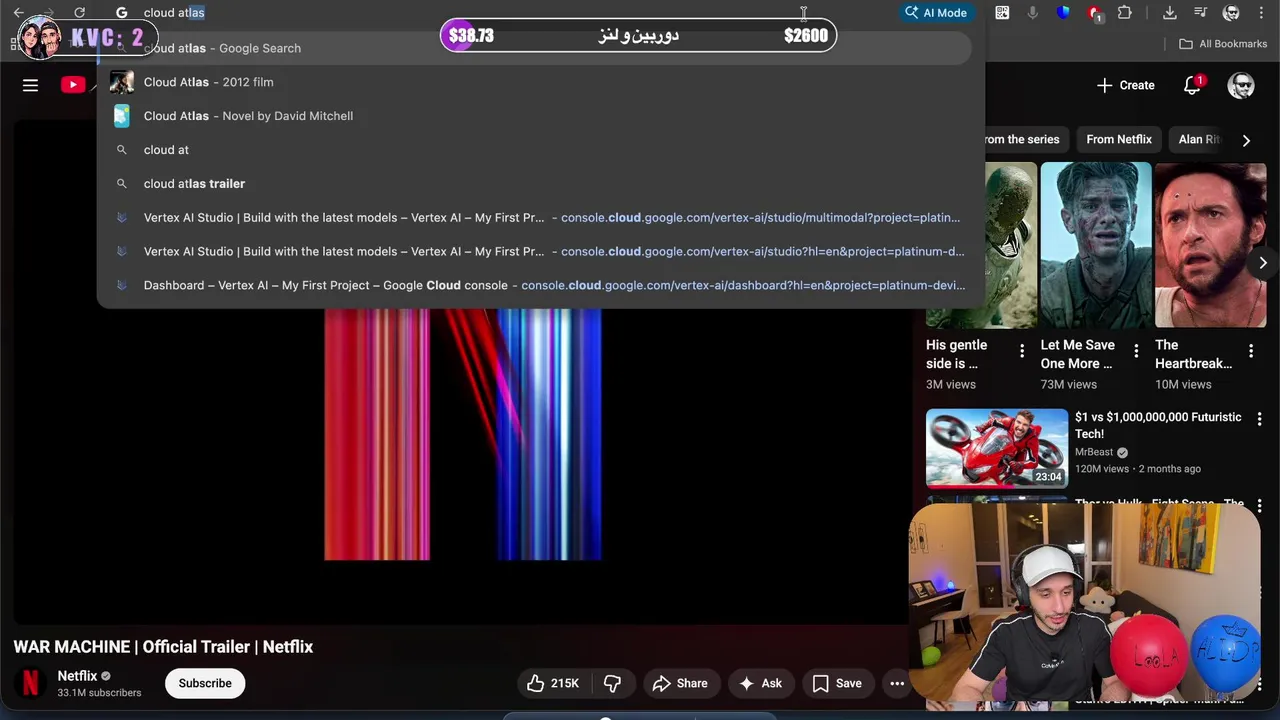Open the red extension with badge 1

point(1094,14)
